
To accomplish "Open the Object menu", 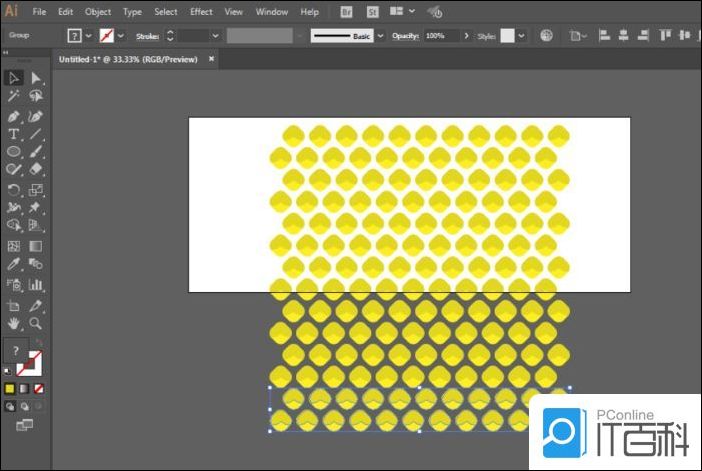I will point(98,12).
